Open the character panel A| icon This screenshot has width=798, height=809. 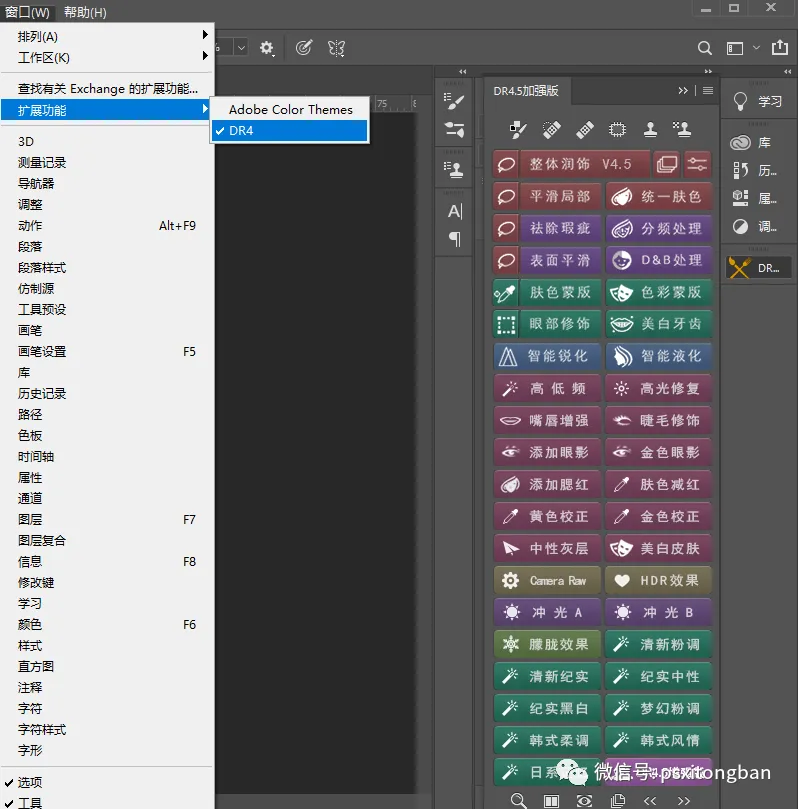pos(454,211)
